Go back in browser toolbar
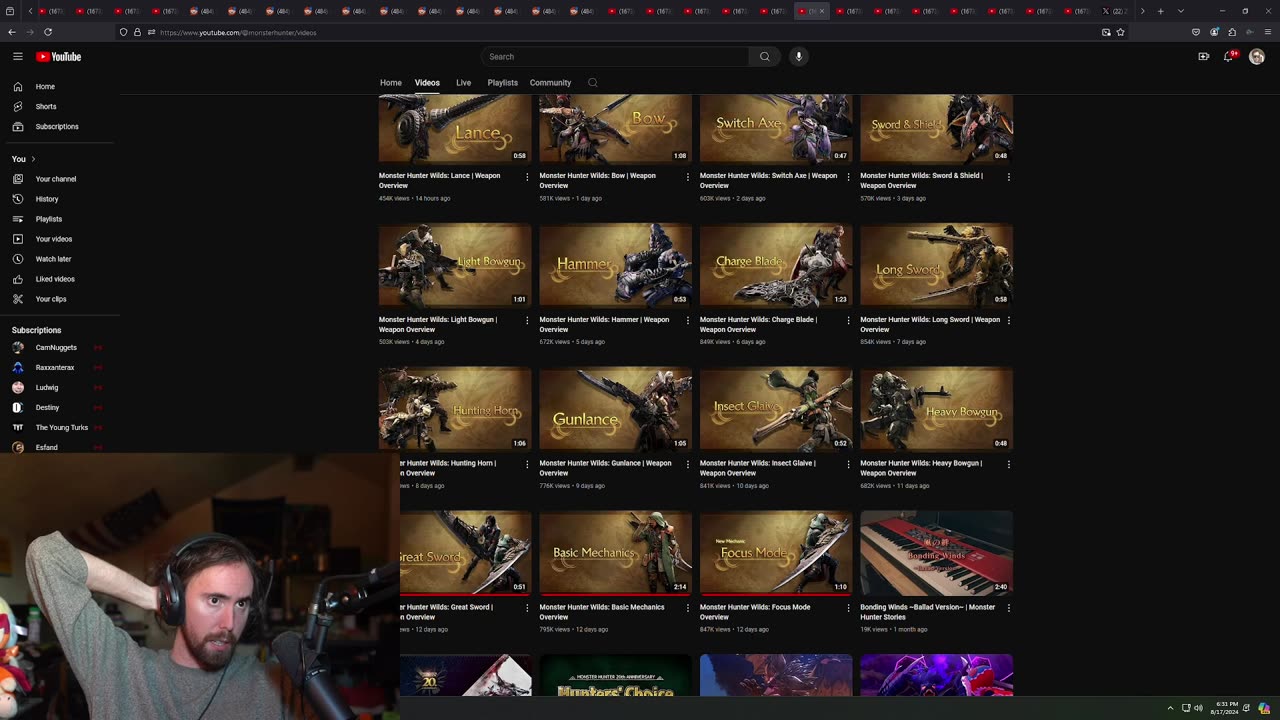This screenshot has height=720, width=1280. (x=12, y=32)
